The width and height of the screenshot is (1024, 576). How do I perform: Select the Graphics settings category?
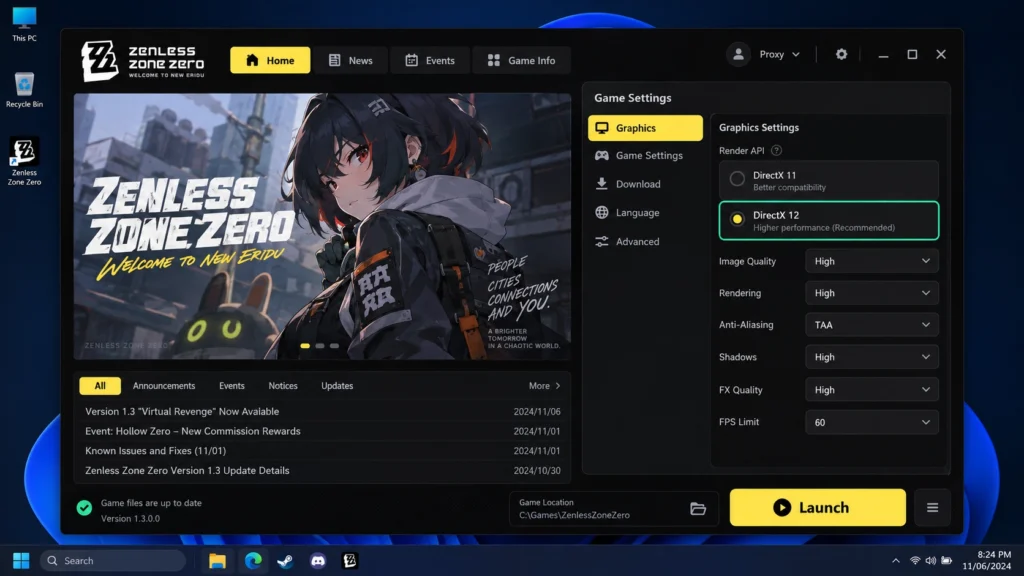[x=645, y=128]
